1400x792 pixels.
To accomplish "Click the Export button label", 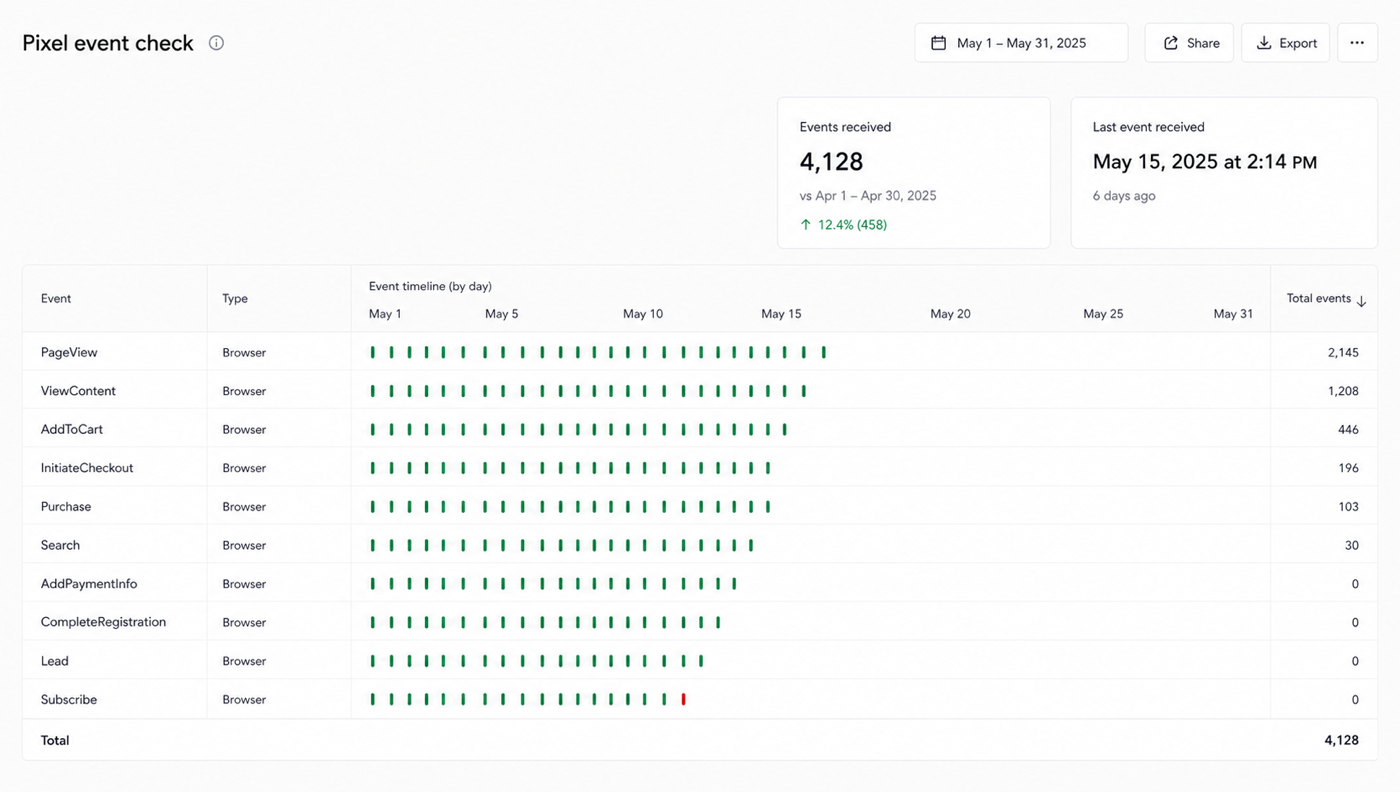I will click(x=1298, y=43).
